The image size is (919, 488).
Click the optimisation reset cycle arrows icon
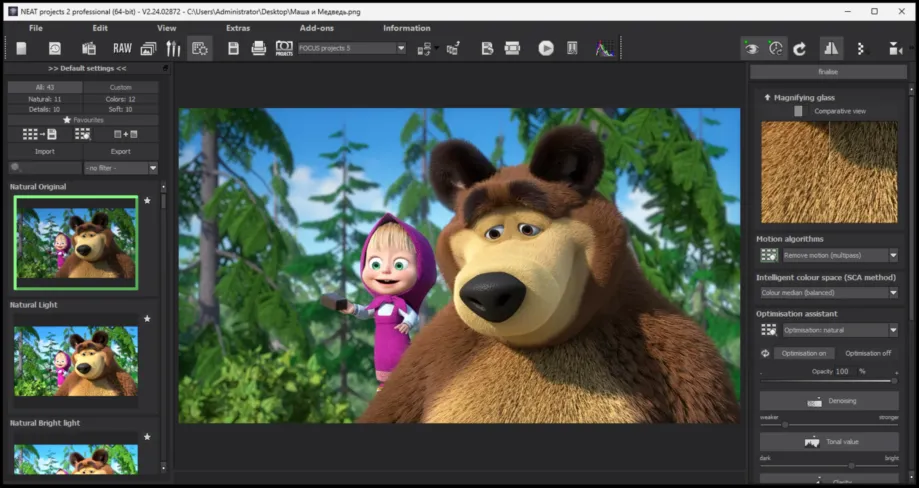[x=765, y=353]
